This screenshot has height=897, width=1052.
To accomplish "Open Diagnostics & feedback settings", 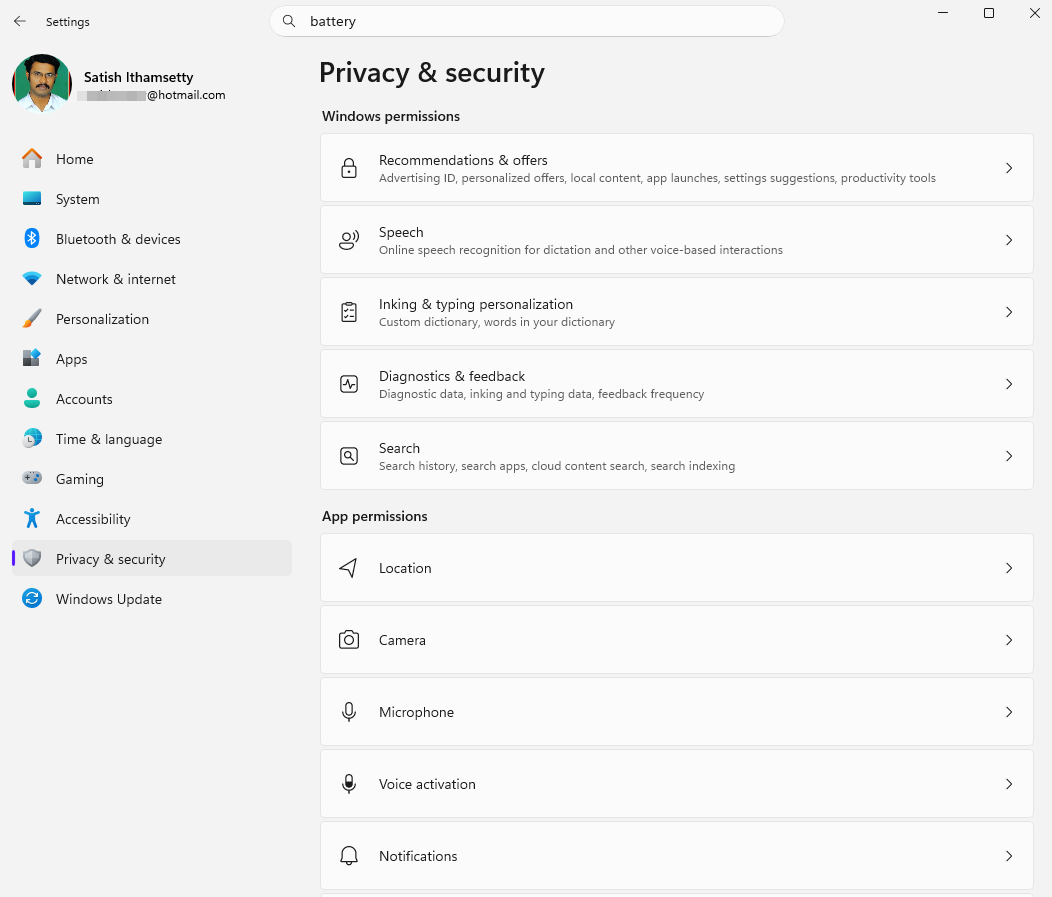I will pos(677,384).
